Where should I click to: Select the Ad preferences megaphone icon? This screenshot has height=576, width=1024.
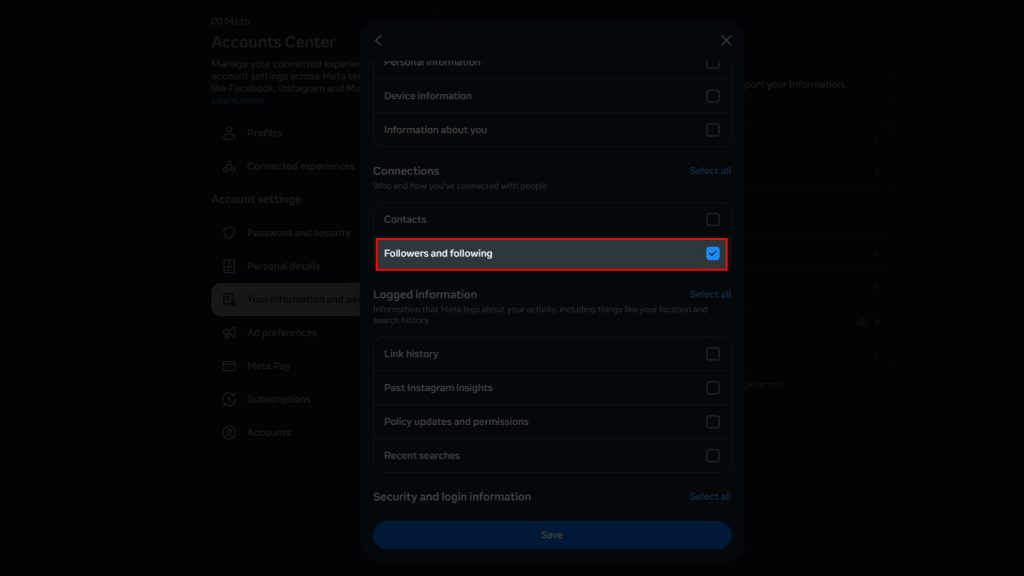coord(229,332)
